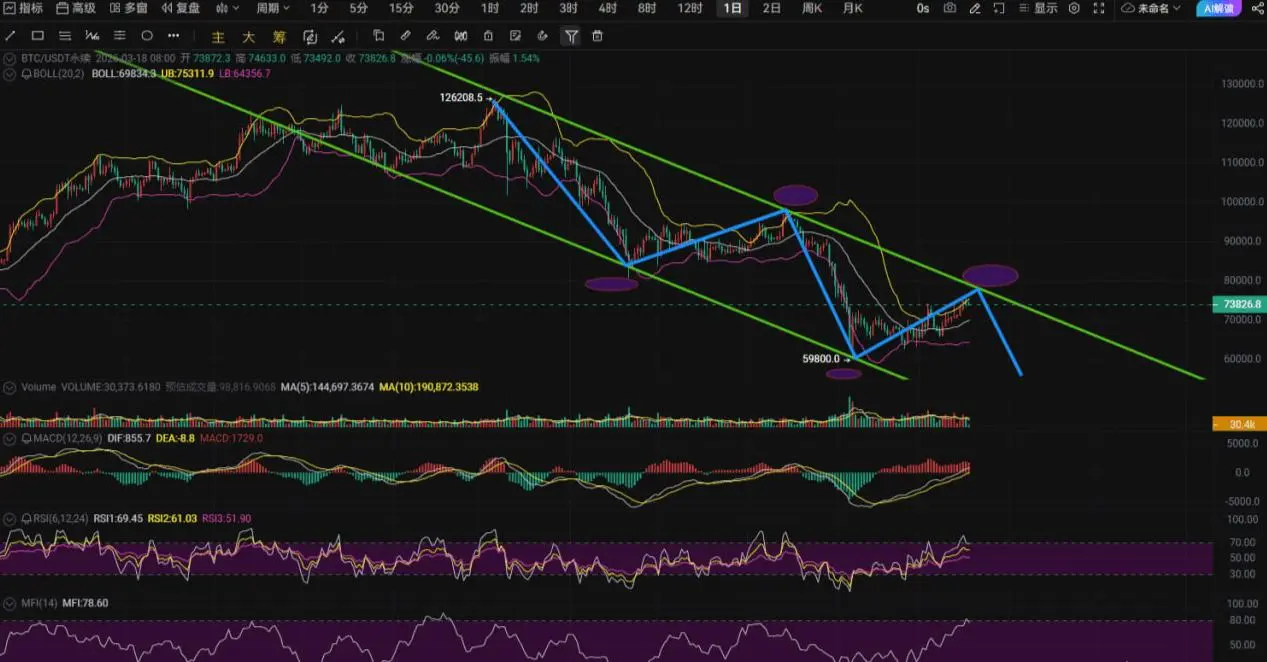Open the 周期 period dropdown

tap(273, 8)
